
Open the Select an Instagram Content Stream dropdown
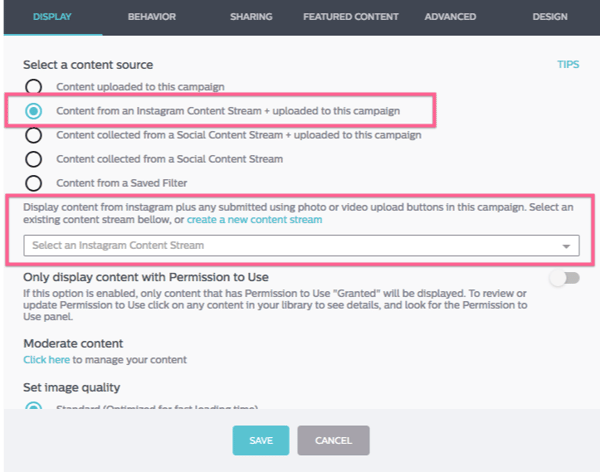click(x=301, y=245)
